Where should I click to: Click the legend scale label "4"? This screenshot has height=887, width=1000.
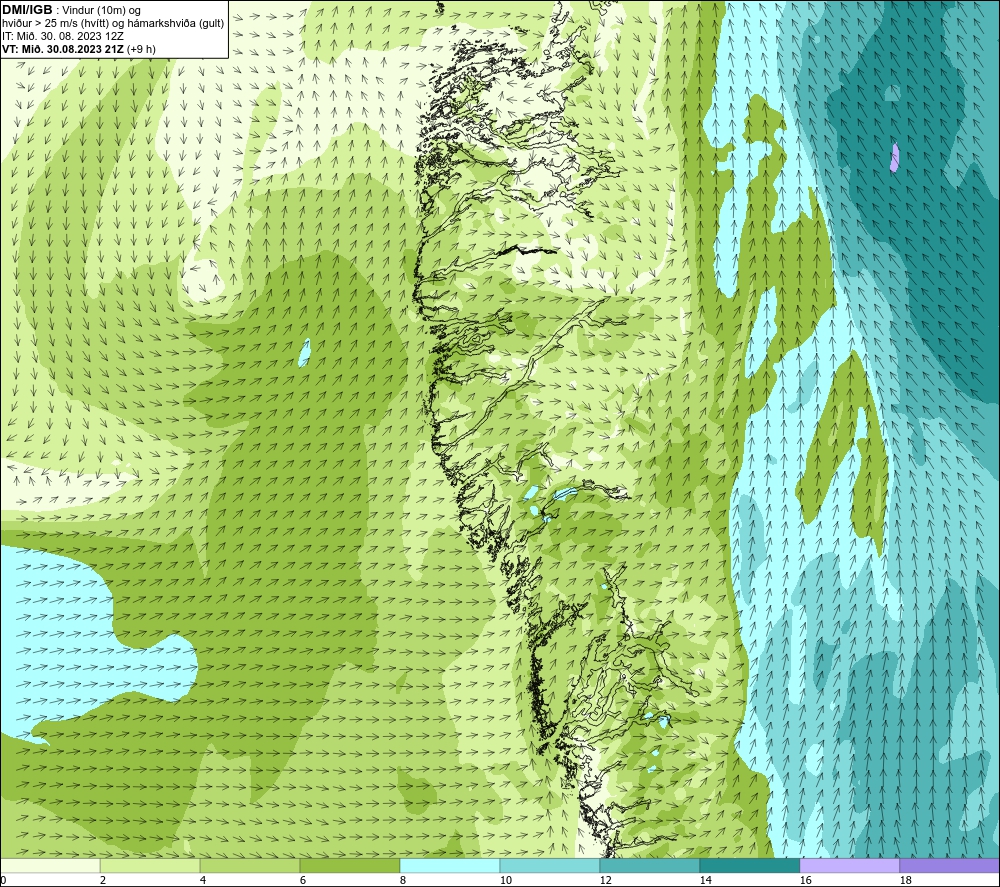pyautogui.click(x=203, y=881)
